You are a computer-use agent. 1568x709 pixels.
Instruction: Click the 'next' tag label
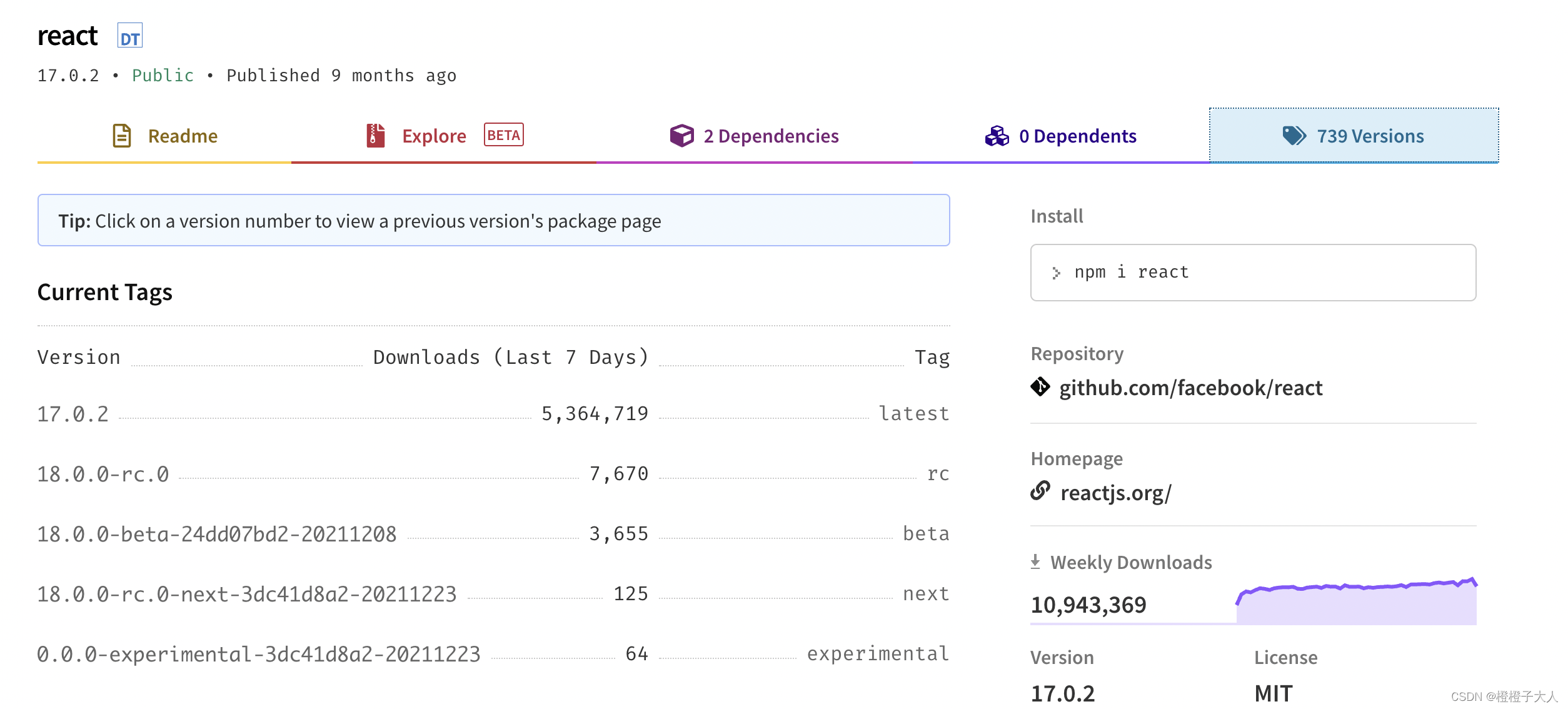click(927, 594)
